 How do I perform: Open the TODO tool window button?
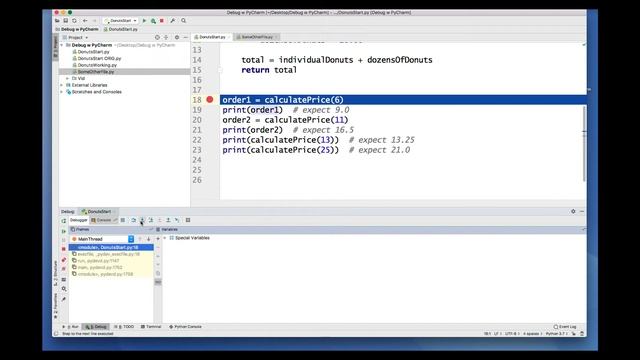tap(124, 327)
